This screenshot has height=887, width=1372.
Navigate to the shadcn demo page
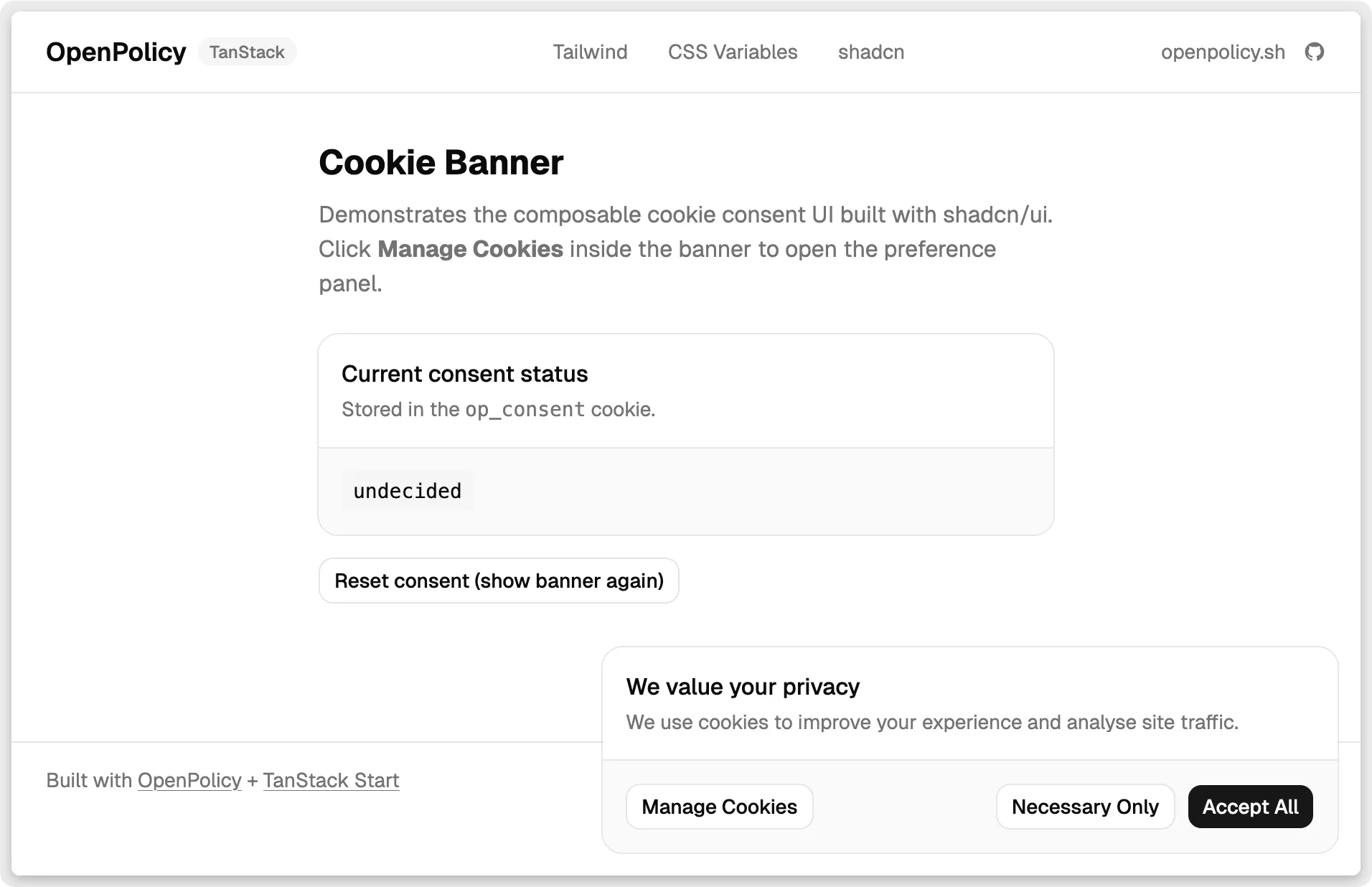870,52
